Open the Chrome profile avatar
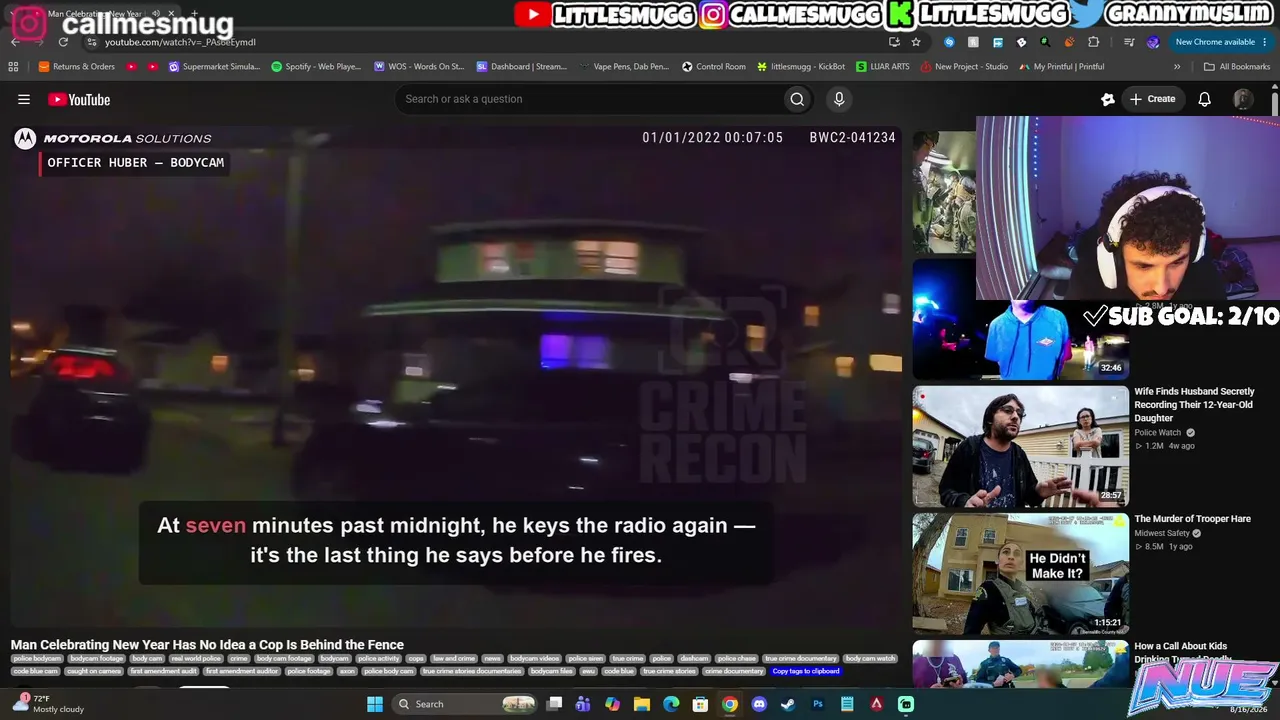 tap(1153, 42)
